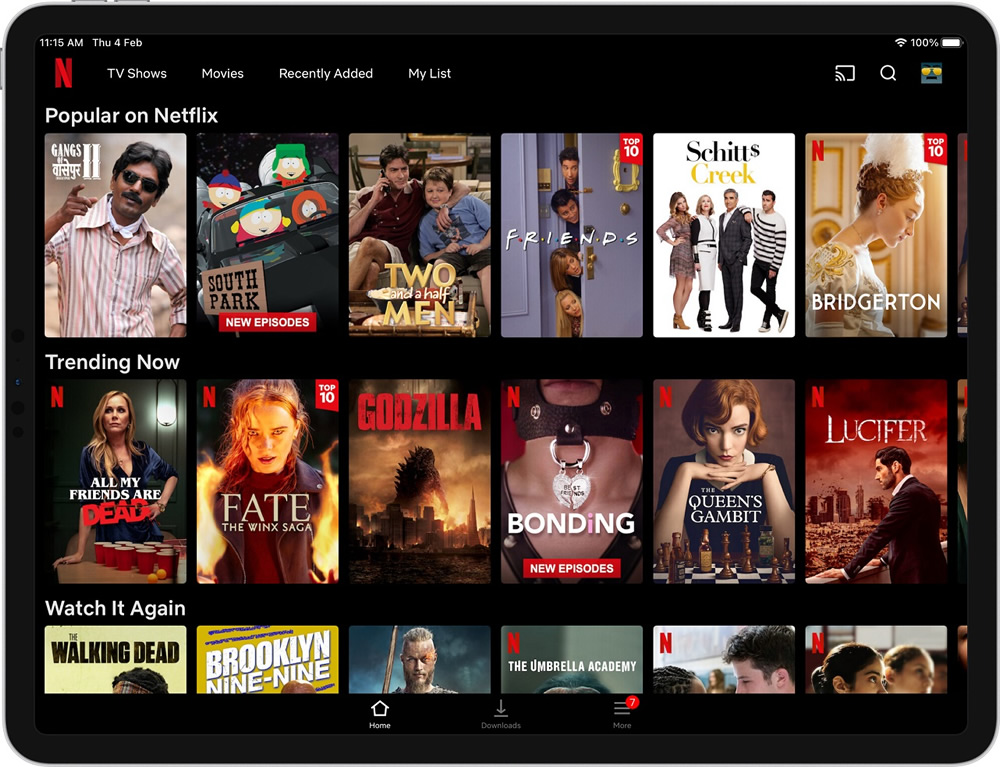Image resolution: width=1000 pixels, height=767 pixels.
Task: Open Lucifer poster
Action: pyautogui.click(x=876, y=481)
